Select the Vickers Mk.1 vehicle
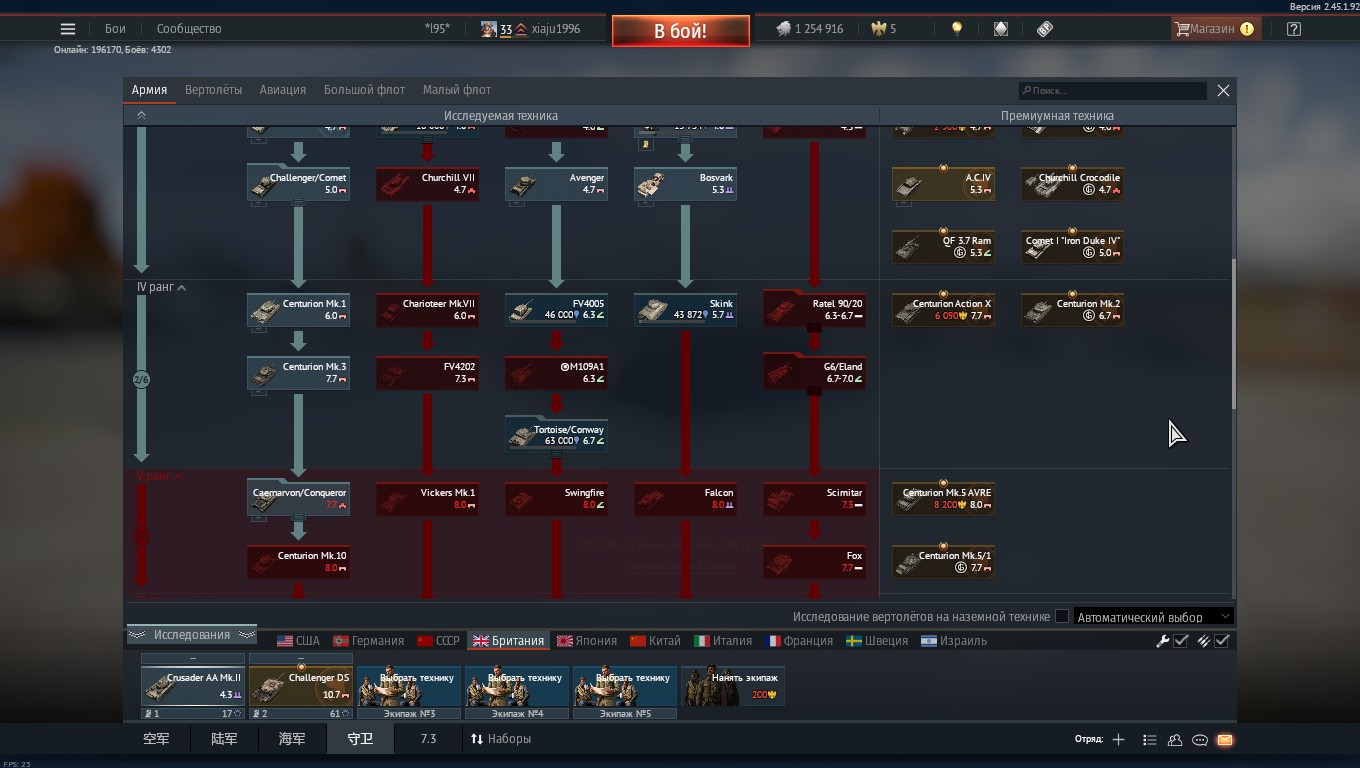Viewport: 1360px width, 768px height. [x=427, y=498]
